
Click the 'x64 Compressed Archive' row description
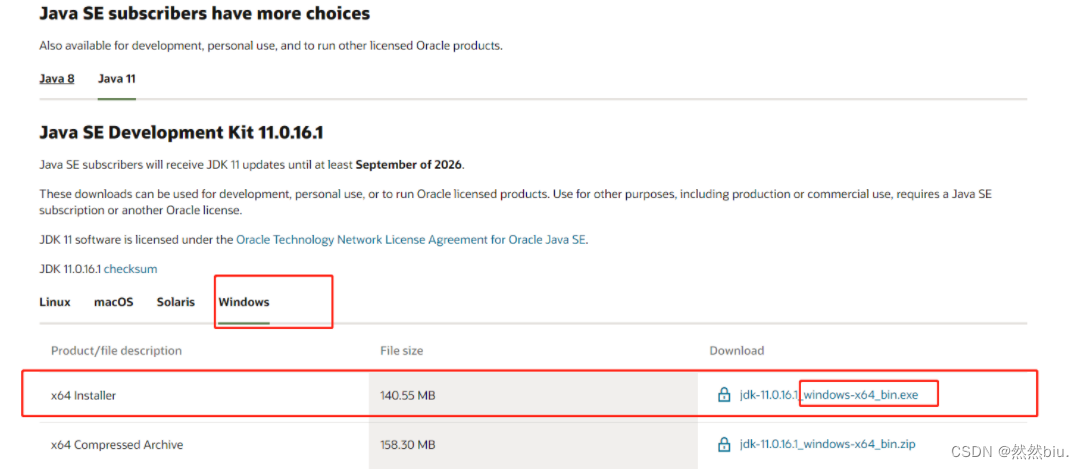(x=117, y=445)
